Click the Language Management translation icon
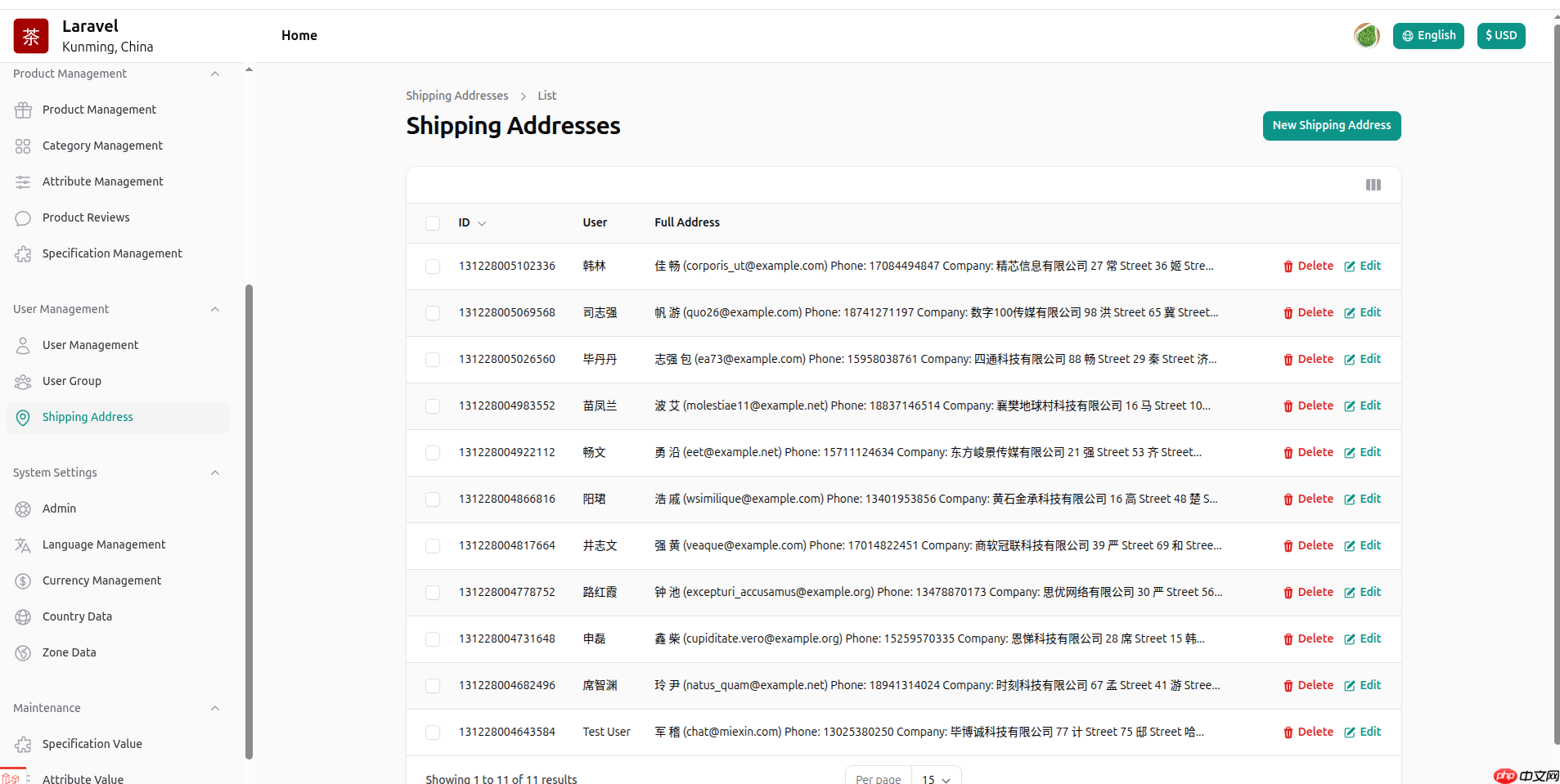This screenshot has height=784, width=1560. (23, 544)
